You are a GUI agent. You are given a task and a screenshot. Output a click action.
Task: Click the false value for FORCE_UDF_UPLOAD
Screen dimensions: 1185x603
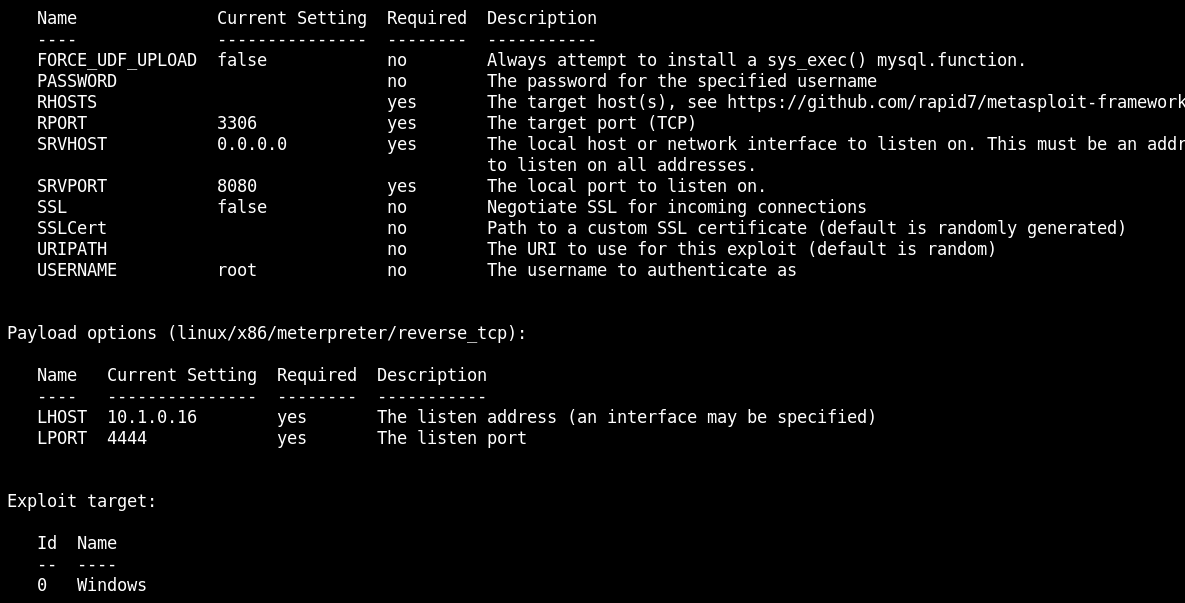point(242,60)
